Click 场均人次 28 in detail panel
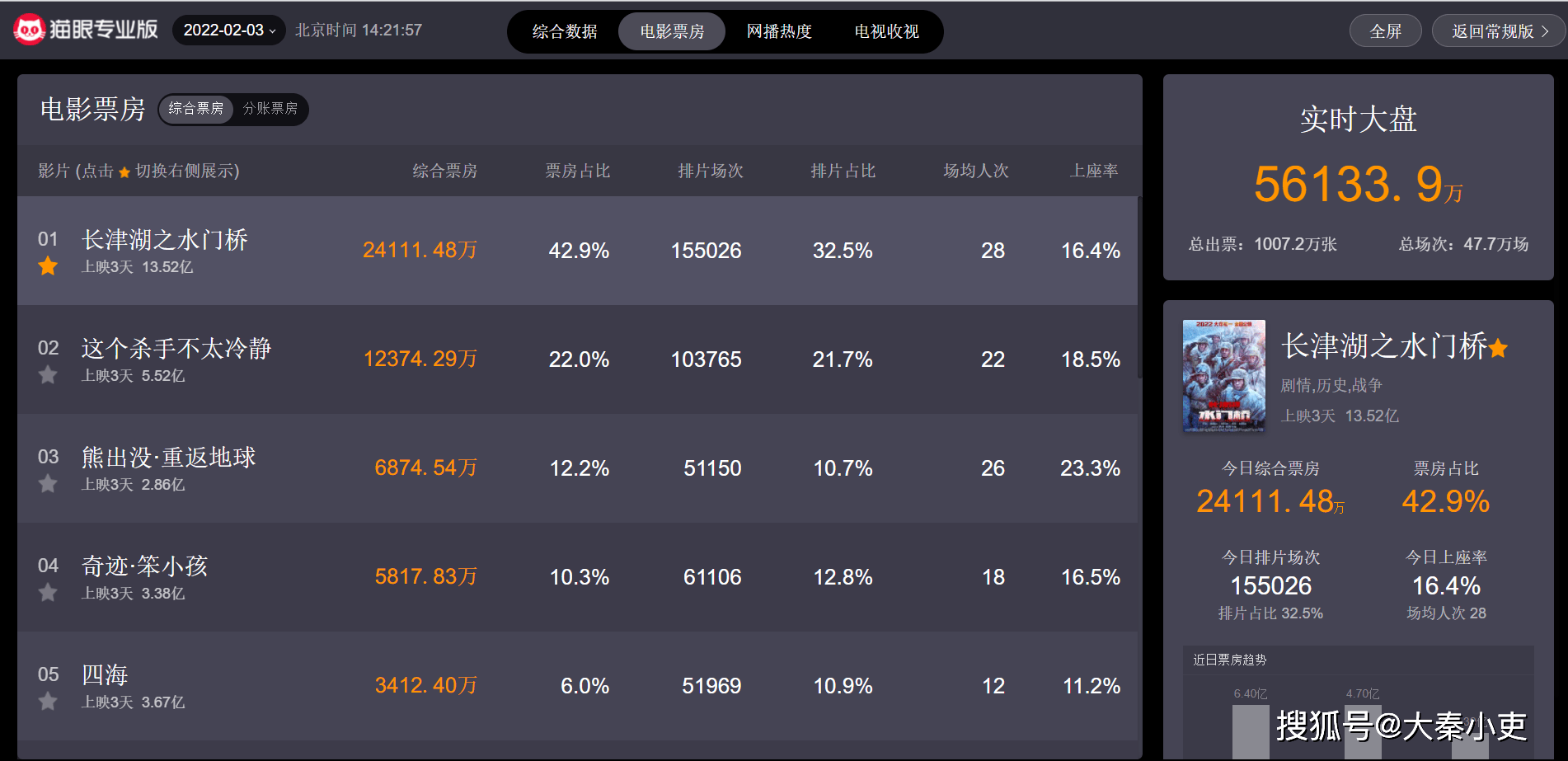The image size is (1568, 761). point(1446,613)
